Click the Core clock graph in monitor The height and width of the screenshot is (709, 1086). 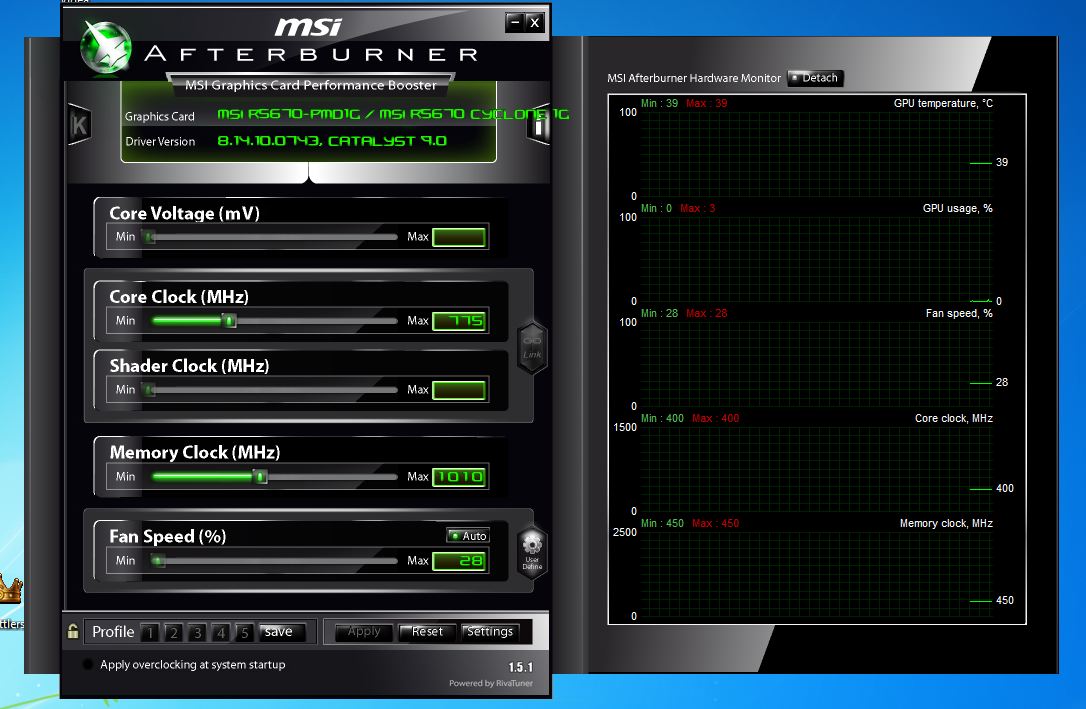(816, 469)
